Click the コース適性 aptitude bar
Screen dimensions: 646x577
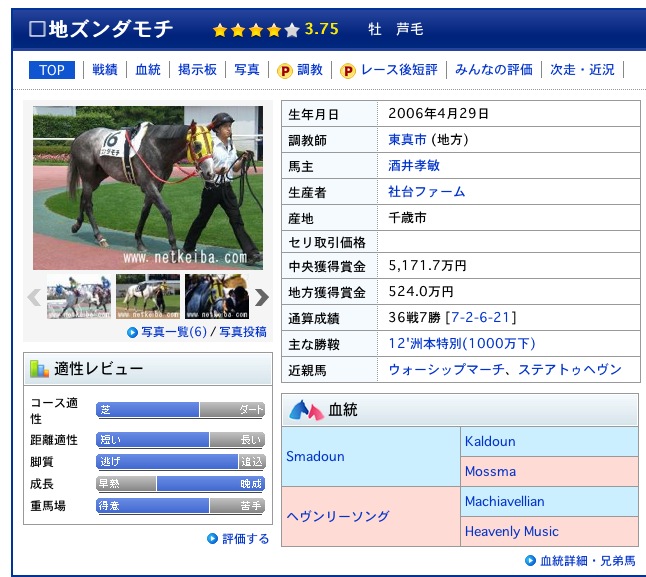point(180,409)
